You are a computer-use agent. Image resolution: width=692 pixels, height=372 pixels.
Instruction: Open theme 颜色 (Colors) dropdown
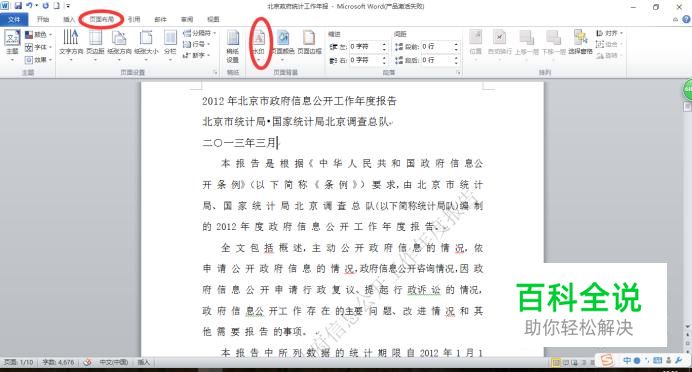[x=38, y=34]
